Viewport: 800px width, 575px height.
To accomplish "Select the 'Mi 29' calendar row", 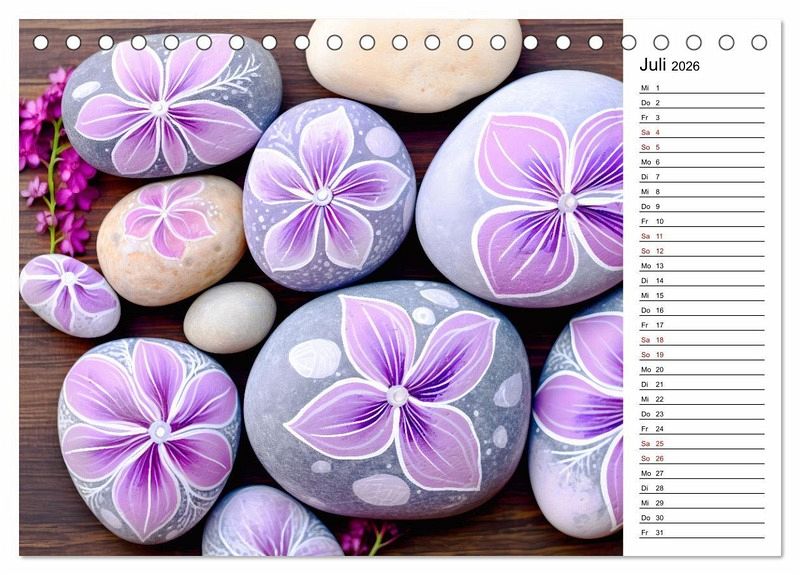I will tap(702, 502).
